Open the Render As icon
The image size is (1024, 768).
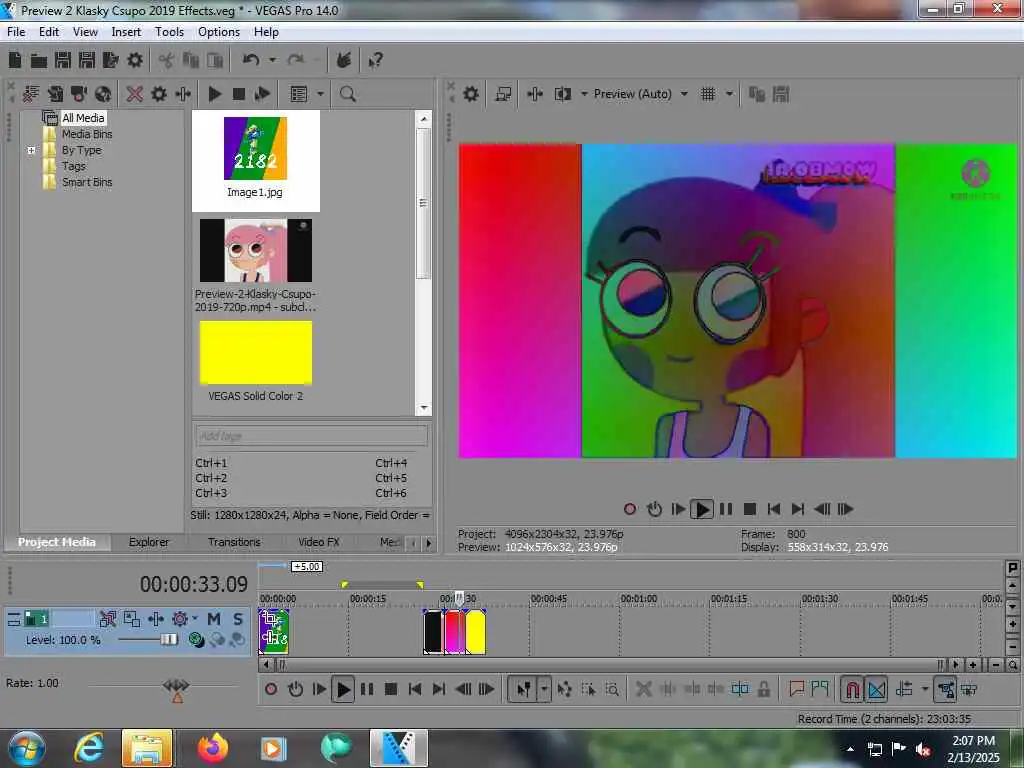tap(110, 60)
